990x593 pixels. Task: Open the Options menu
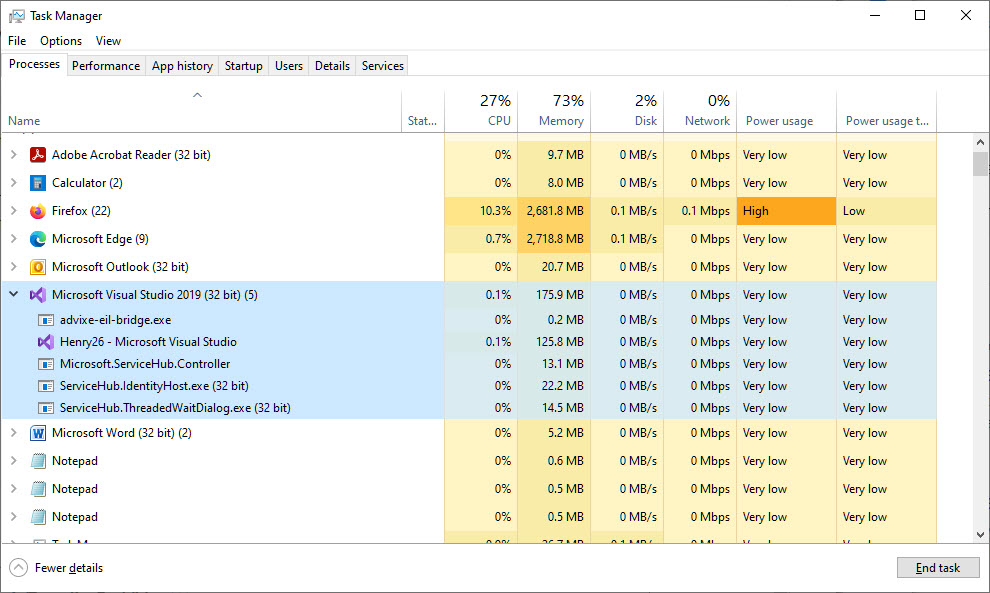click(x=60, y=41)
